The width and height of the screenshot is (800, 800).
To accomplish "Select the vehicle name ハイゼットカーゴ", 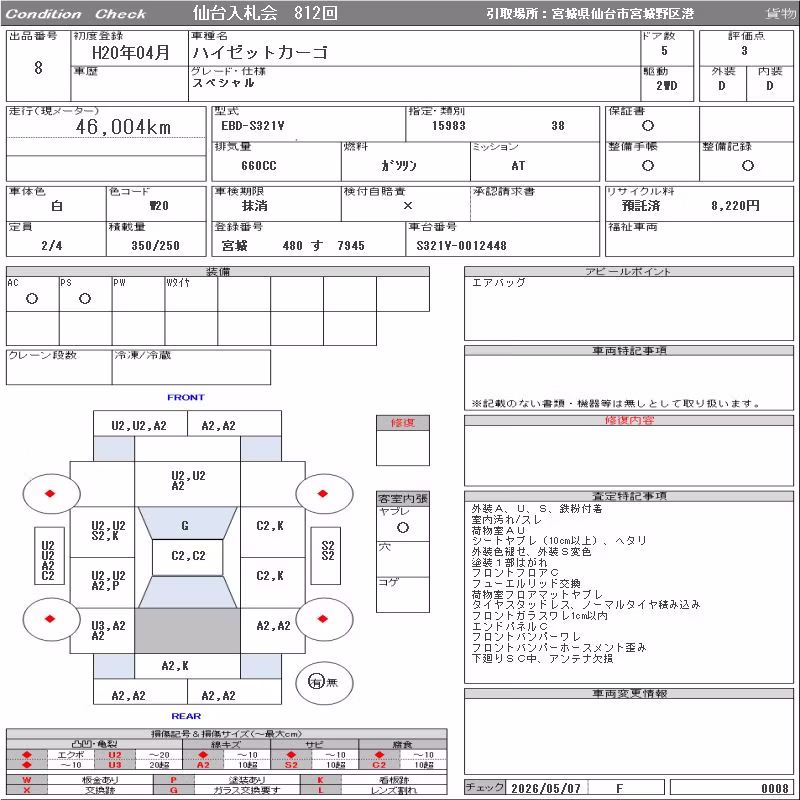I will pos(260,52).
